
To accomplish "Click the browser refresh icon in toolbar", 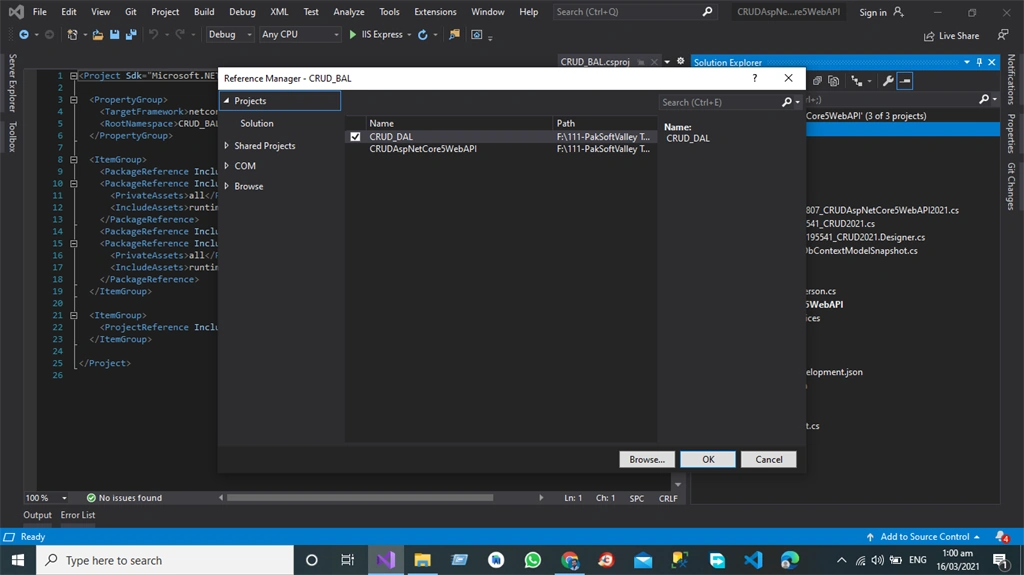I will tap(423, 35).
